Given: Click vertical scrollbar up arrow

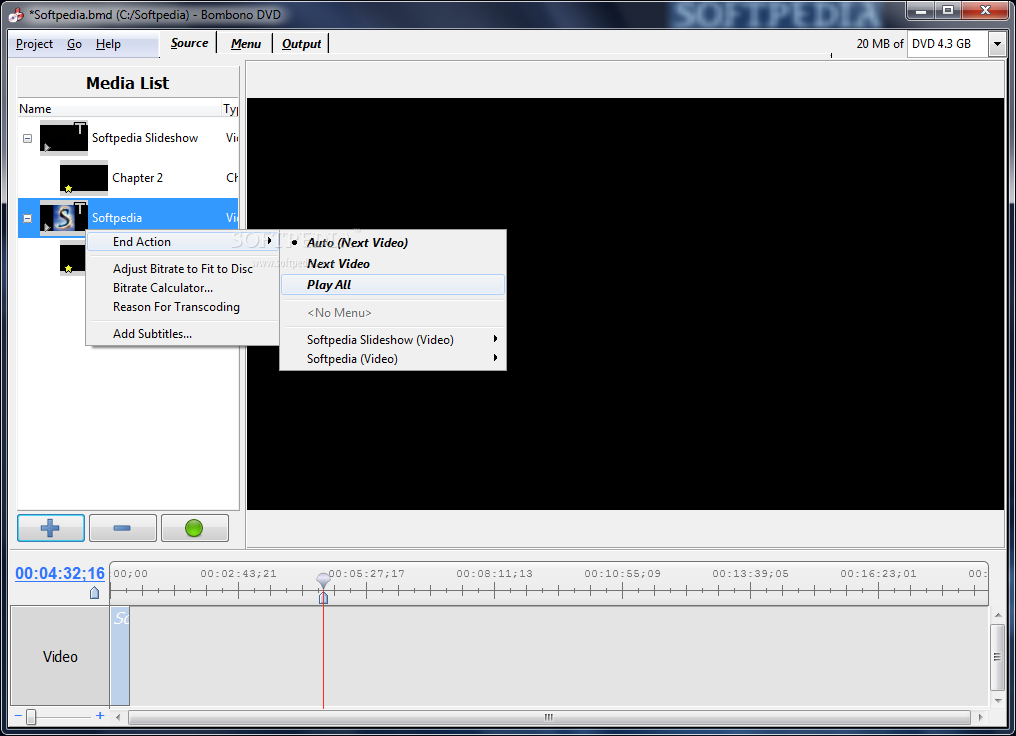Looking at the screenshot, I should 997,615.
